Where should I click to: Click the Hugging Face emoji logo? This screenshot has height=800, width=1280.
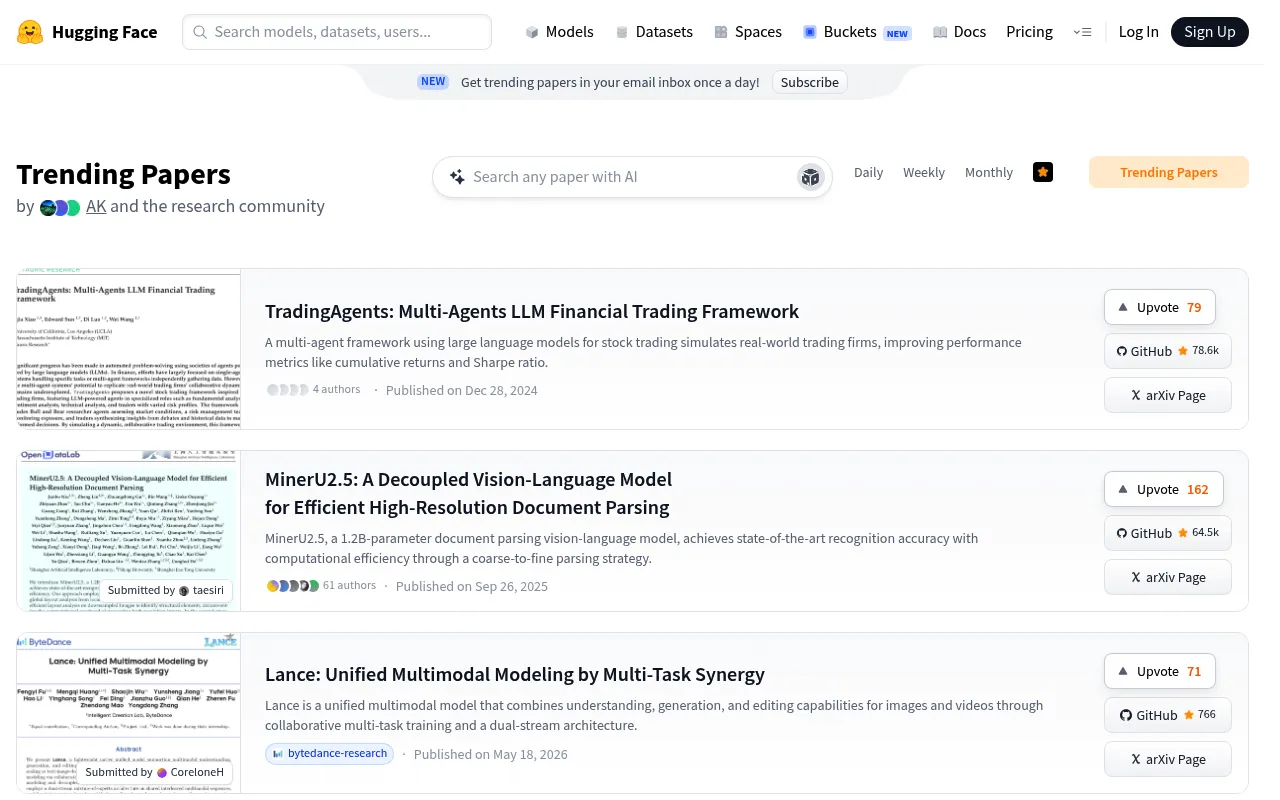pos(30,32)
